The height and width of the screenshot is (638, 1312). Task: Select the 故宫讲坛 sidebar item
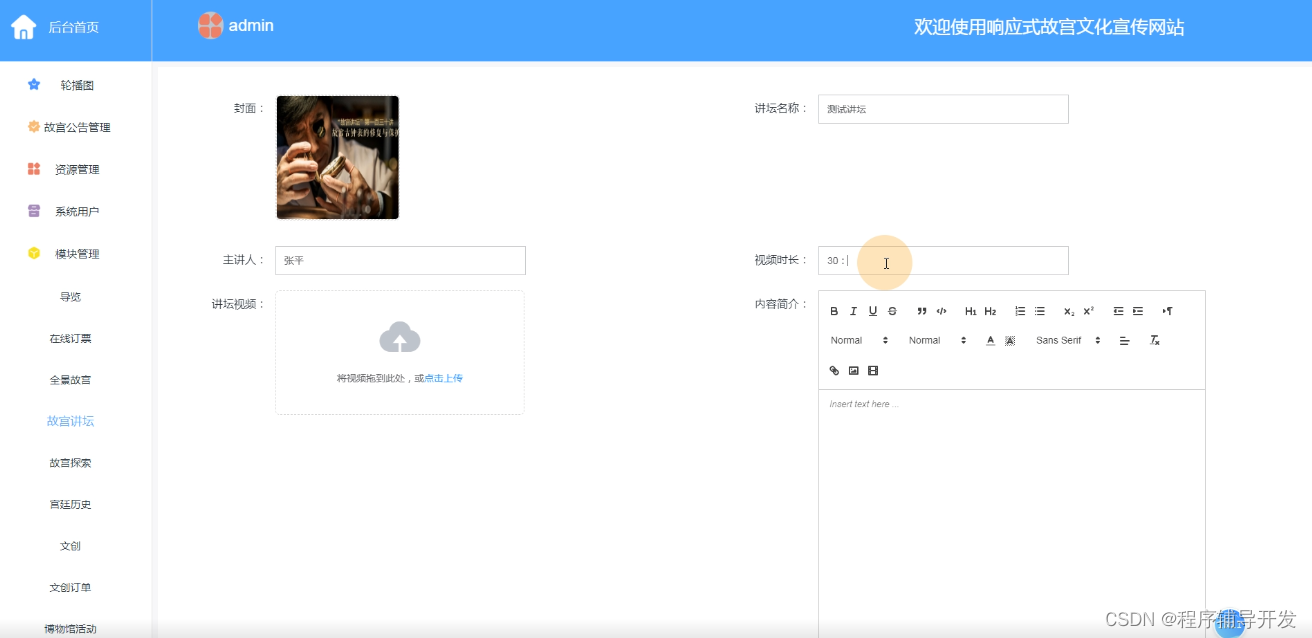[x=70, y=421]
